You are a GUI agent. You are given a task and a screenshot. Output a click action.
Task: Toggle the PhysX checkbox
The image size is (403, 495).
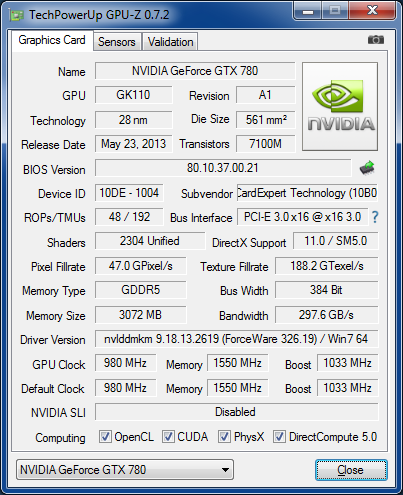(x=224, y=436)
